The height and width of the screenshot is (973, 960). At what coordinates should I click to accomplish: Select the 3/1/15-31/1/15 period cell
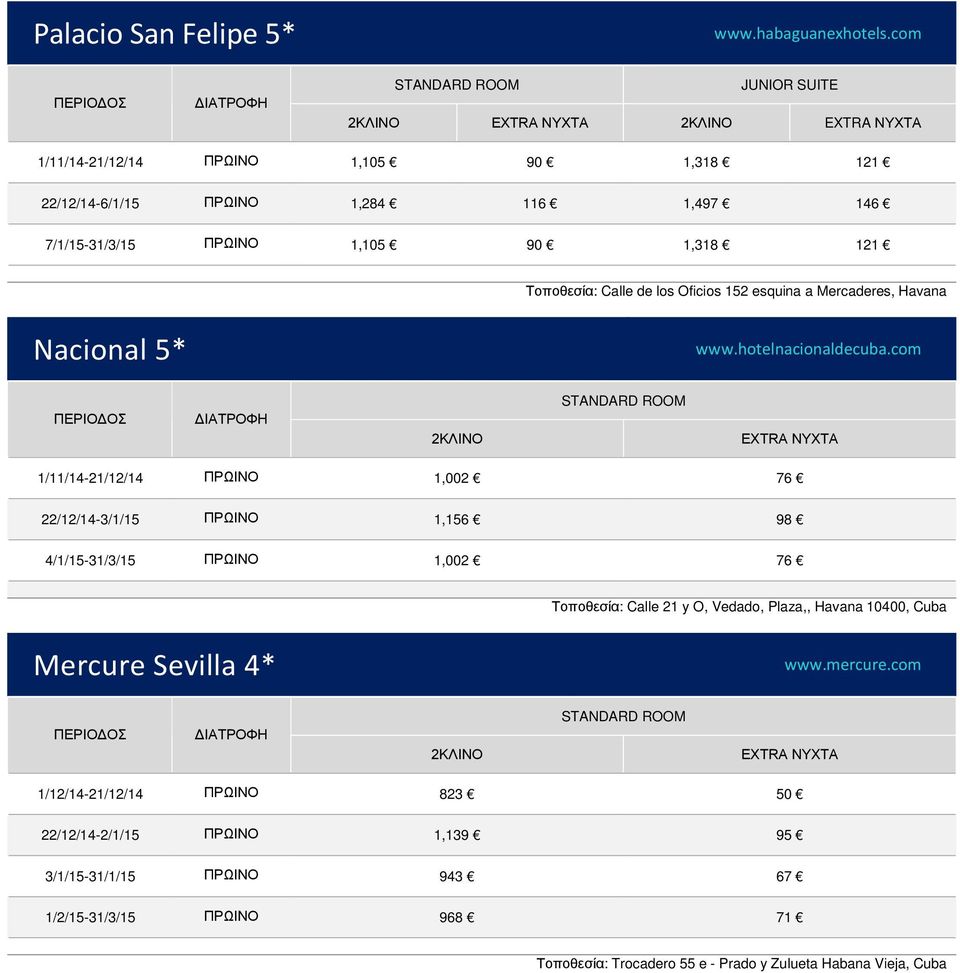[90, 876]
